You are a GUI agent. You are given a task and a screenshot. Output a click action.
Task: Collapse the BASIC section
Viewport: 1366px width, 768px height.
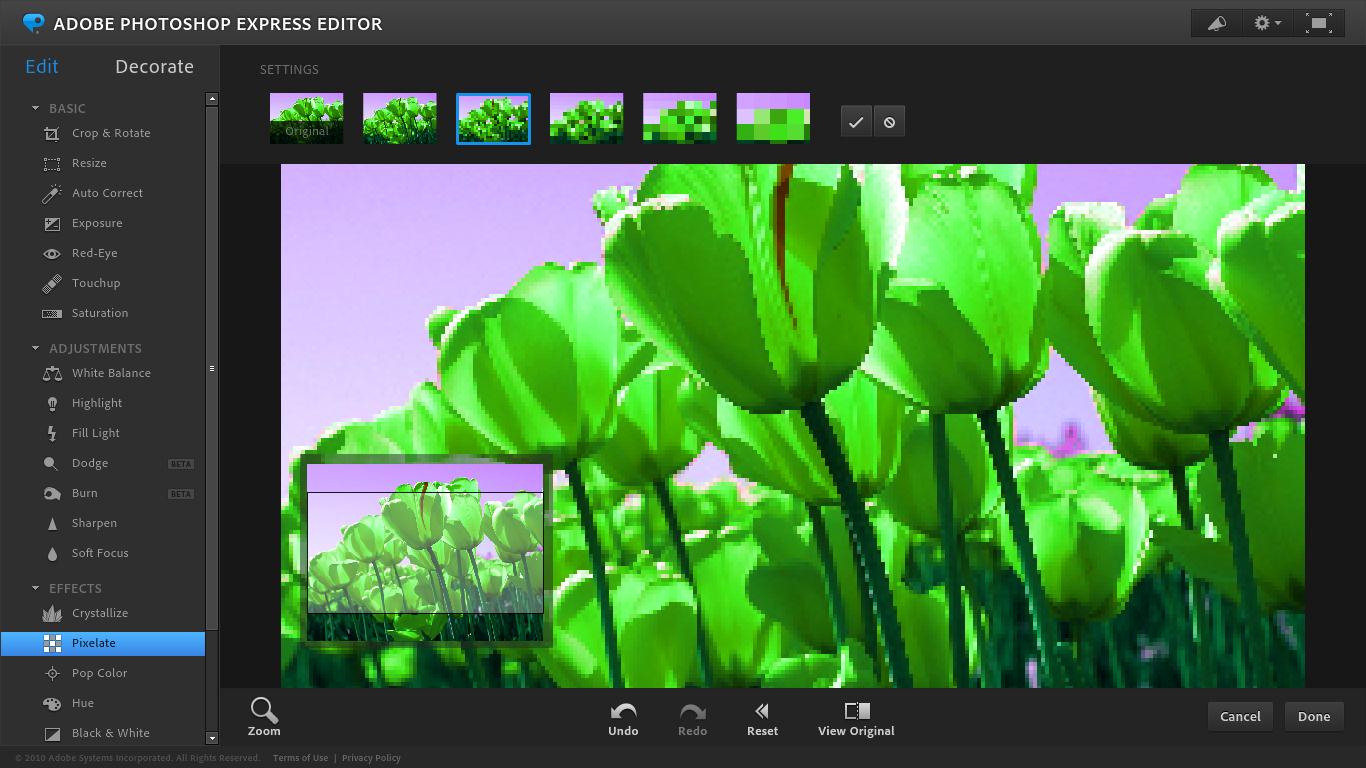point(36,108)
